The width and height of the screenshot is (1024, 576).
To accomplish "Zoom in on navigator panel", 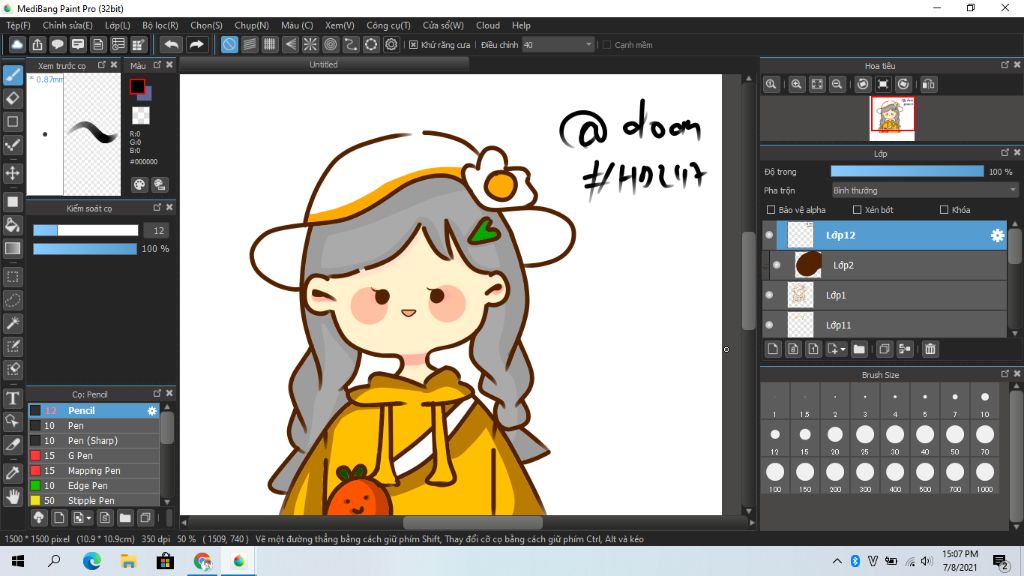I will (796, 84).
